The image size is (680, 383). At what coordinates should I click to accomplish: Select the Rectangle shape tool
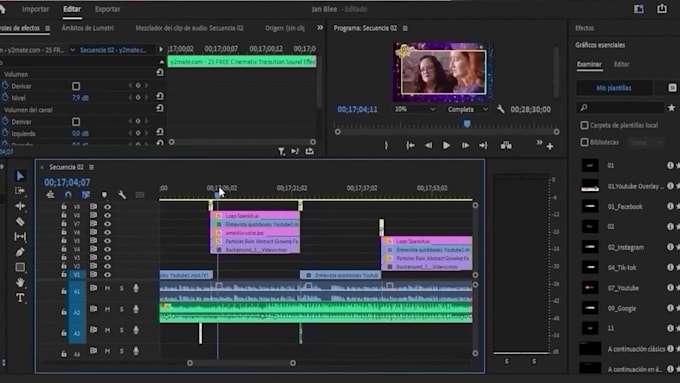pos(20,267)
